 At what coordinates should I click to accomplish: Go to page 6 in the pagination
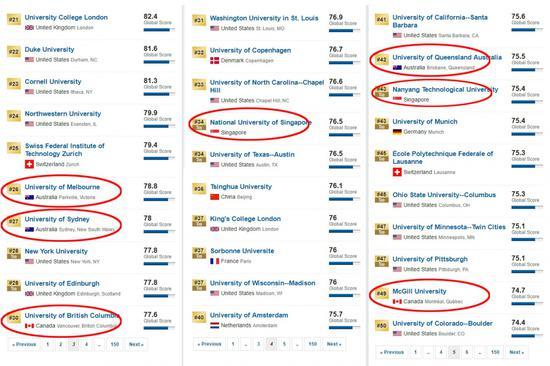point(467,352)
